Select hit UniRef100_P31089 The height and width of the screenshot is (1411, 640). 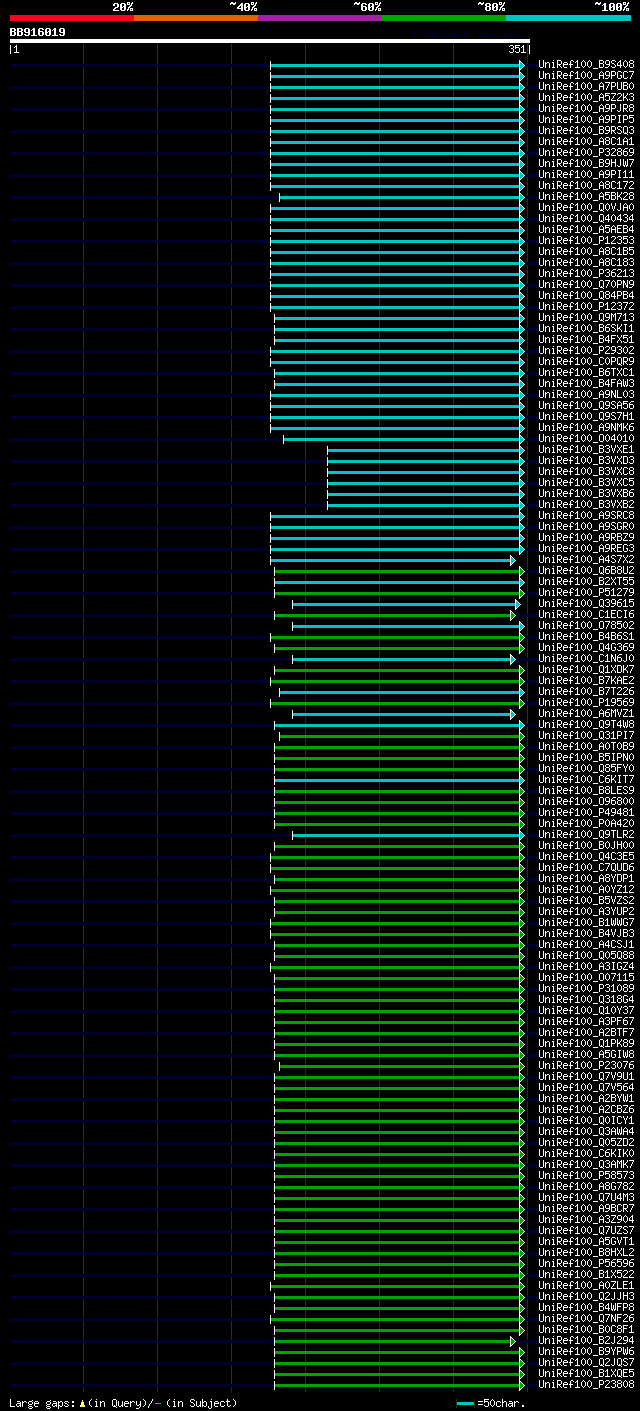[586, 989]
